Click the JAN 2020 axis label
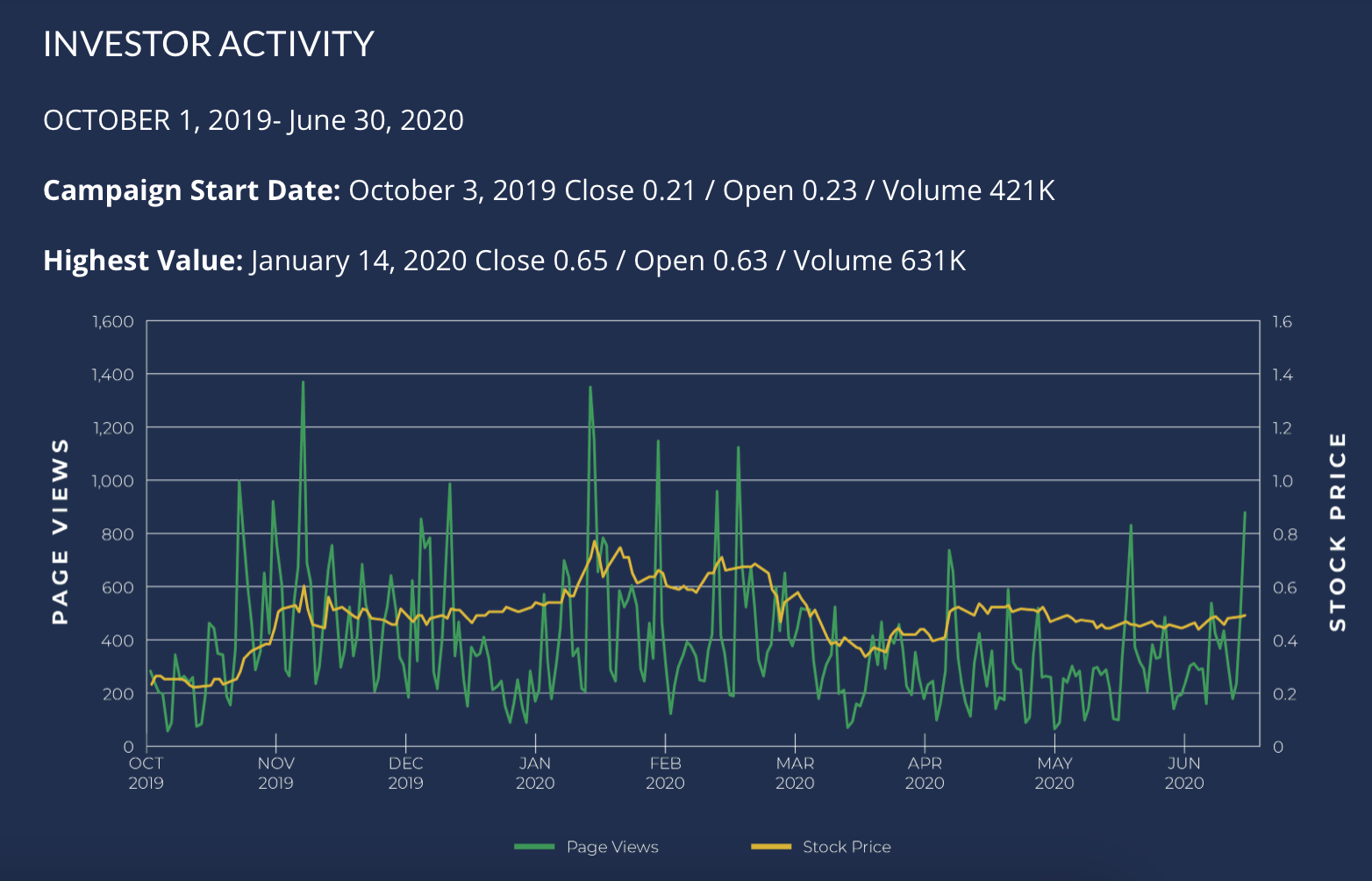Image resolution: width=1372 pixels, height=881 pixels. (535, 773)
